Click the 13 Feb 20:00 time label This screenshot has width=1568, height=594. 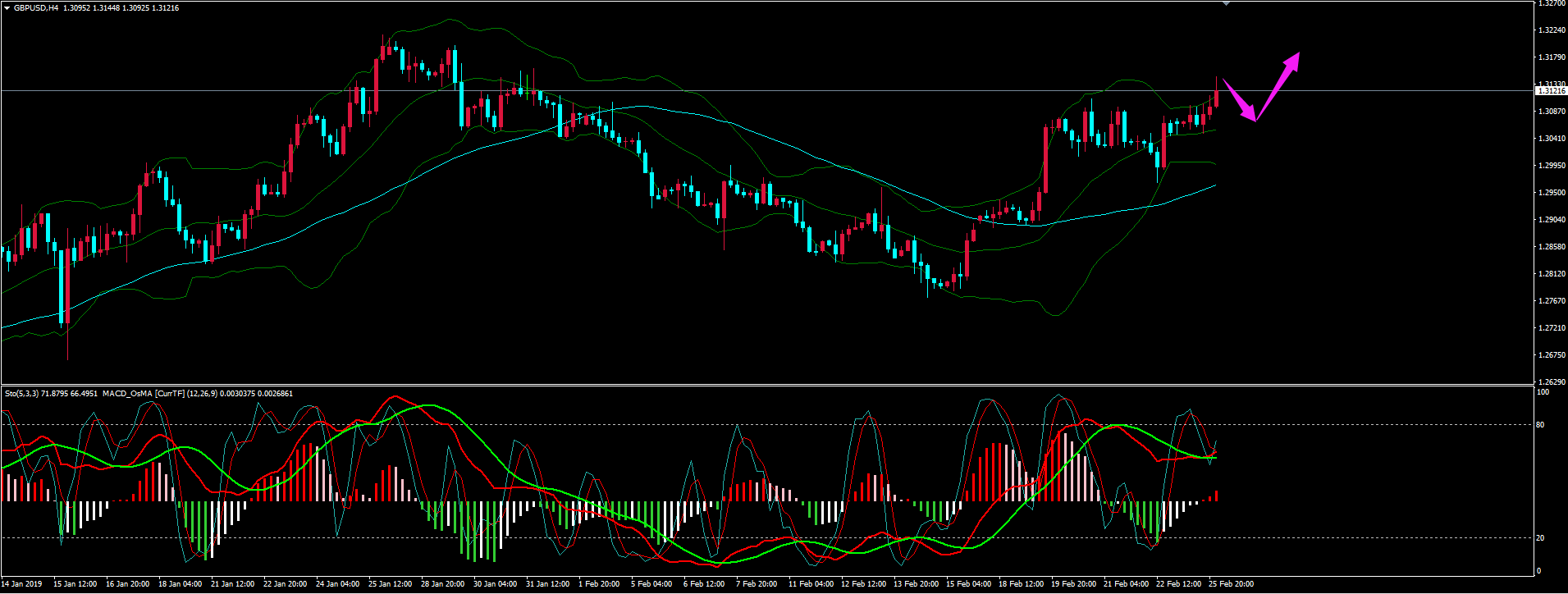(x=916, y=584)
